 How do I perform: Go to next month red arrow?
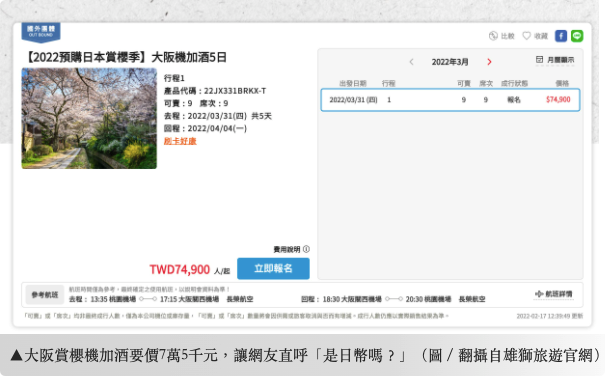click(489, 62)
